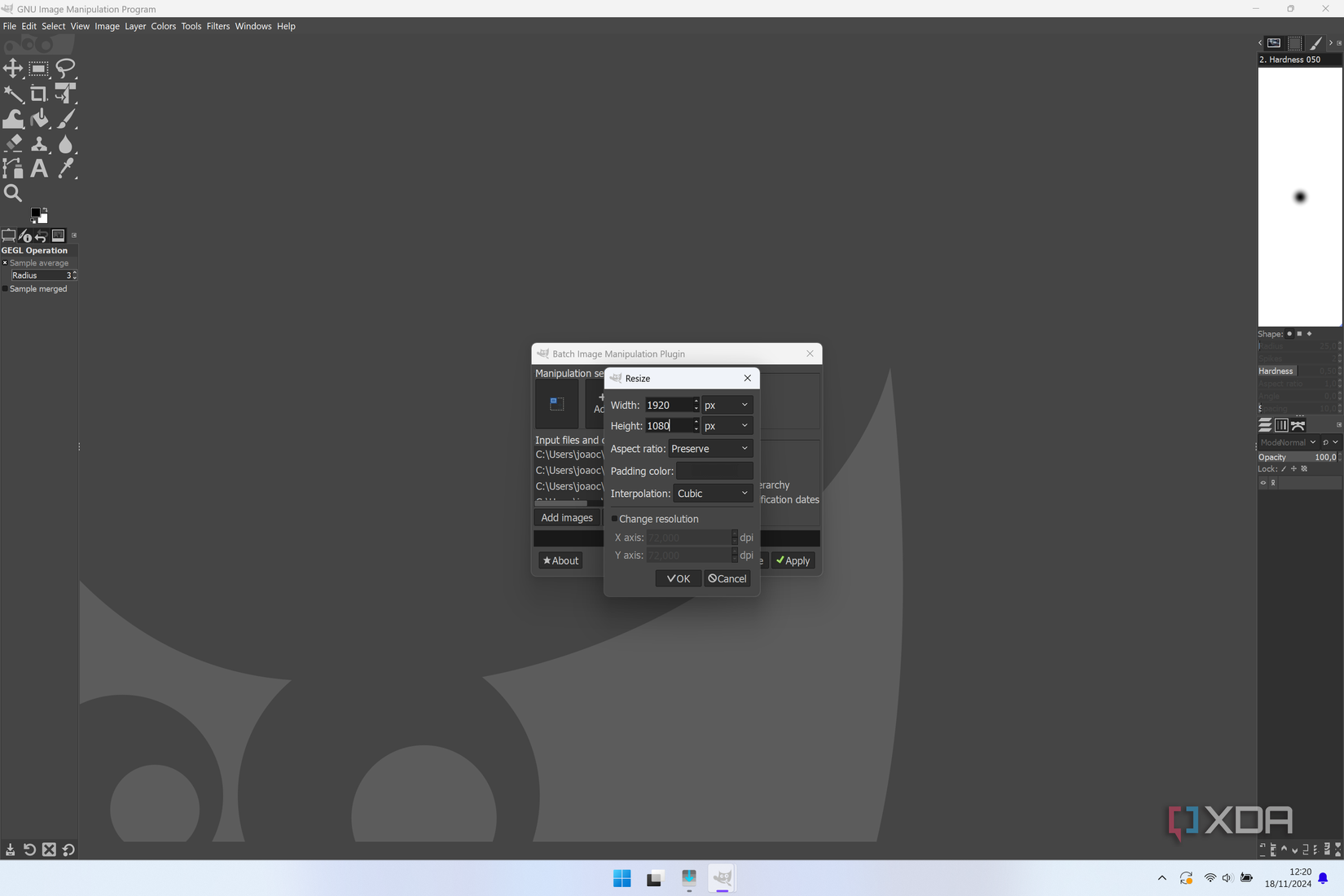Toggle Sample merged in tool options
The height and width of the screenshot is (896, 1344).
click(x=5, y=289)
